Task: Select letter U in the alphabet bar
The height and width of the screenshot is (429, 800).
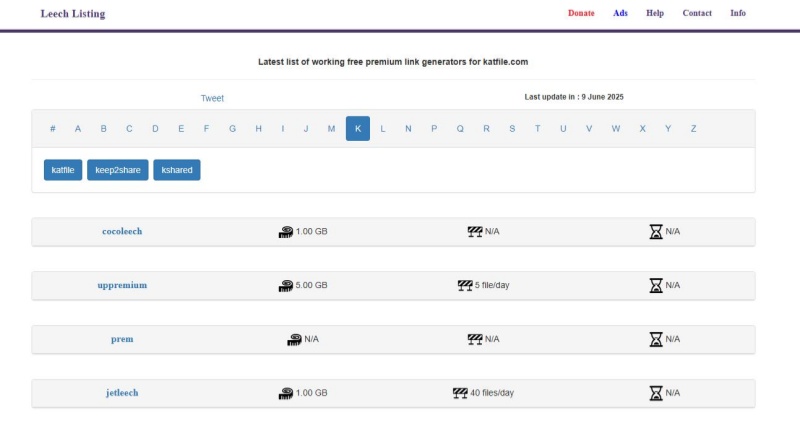Action: pos(563,129)
